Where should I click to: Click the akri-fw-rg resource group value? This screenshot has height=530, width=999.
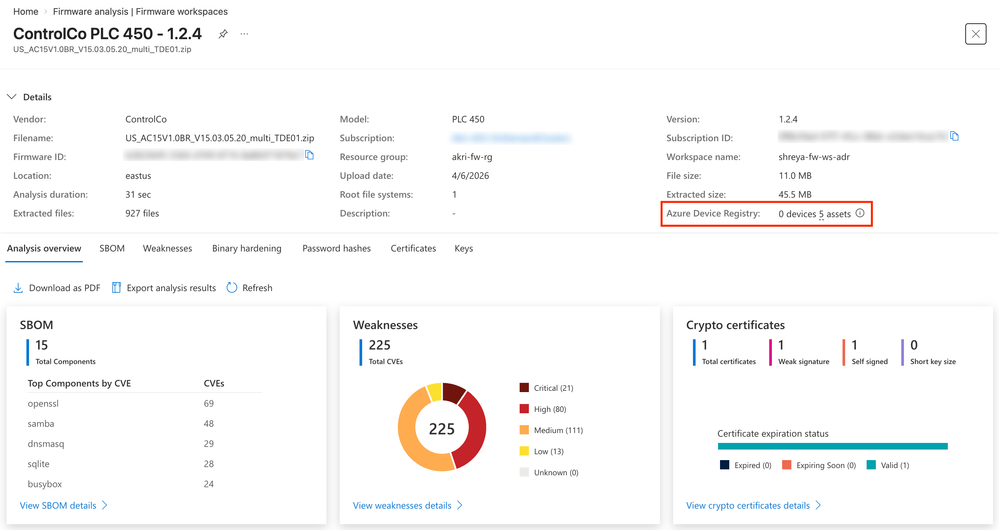tap(472, 157)
